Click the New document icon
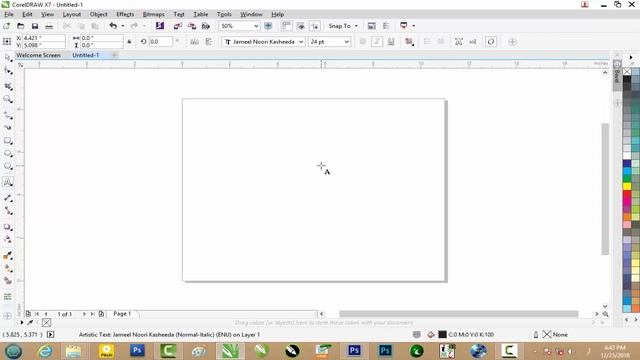The width and height of the screenshot is (640, 360). point(7,26)
